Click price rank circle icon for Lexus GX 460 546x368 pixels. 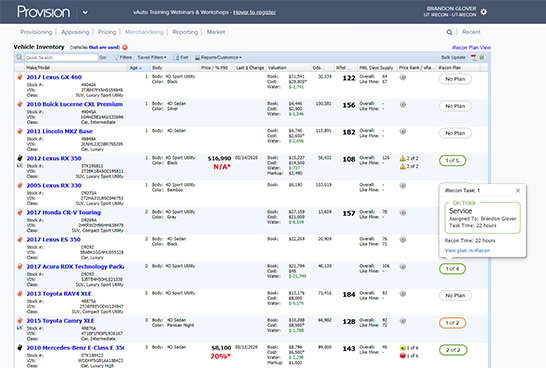[x=403, y=77]
